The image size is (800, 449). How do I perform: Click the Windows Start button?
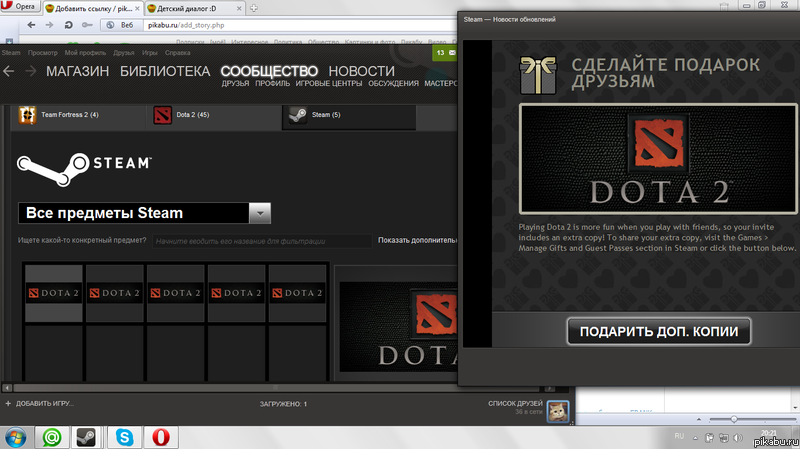(16, 436)
